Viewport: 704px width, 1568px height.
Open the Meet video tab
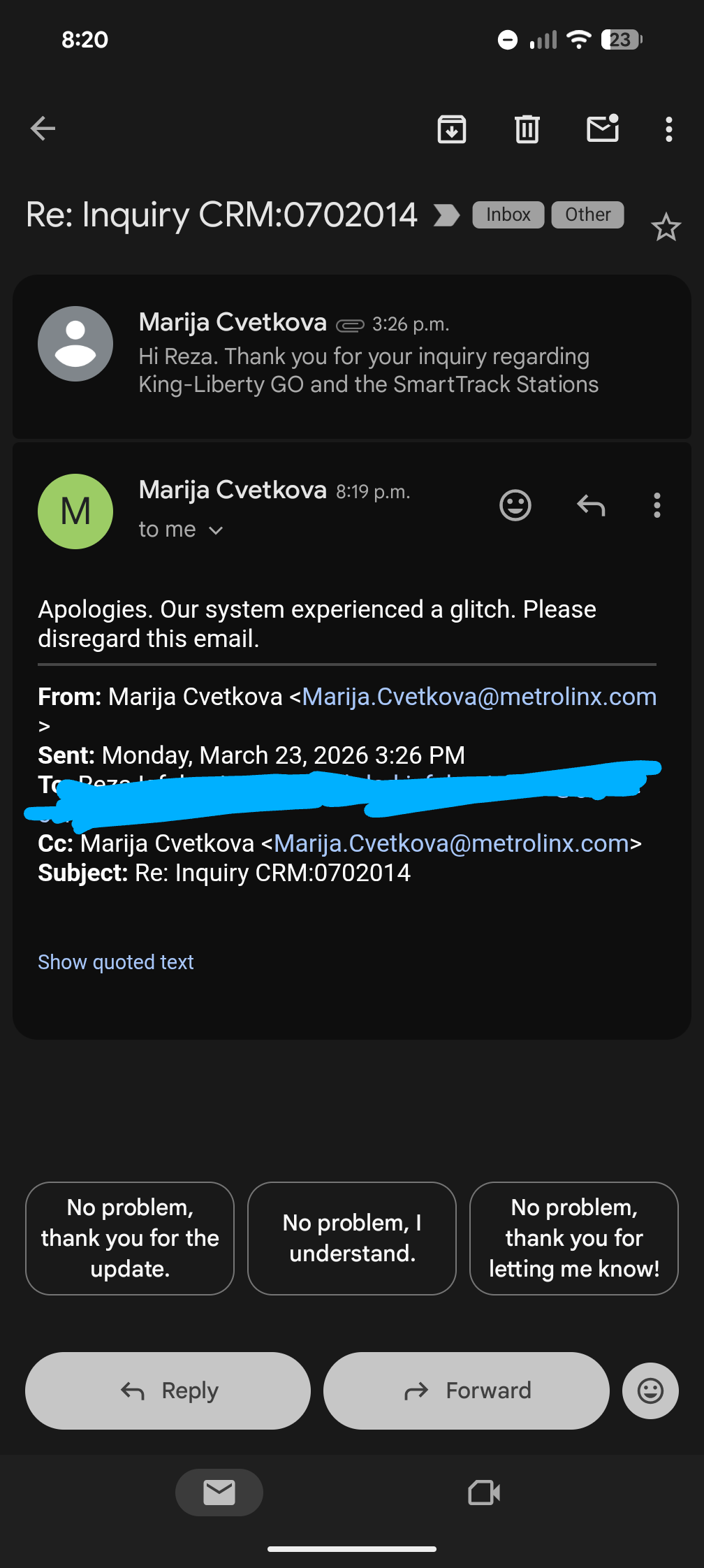(483, 1493)
